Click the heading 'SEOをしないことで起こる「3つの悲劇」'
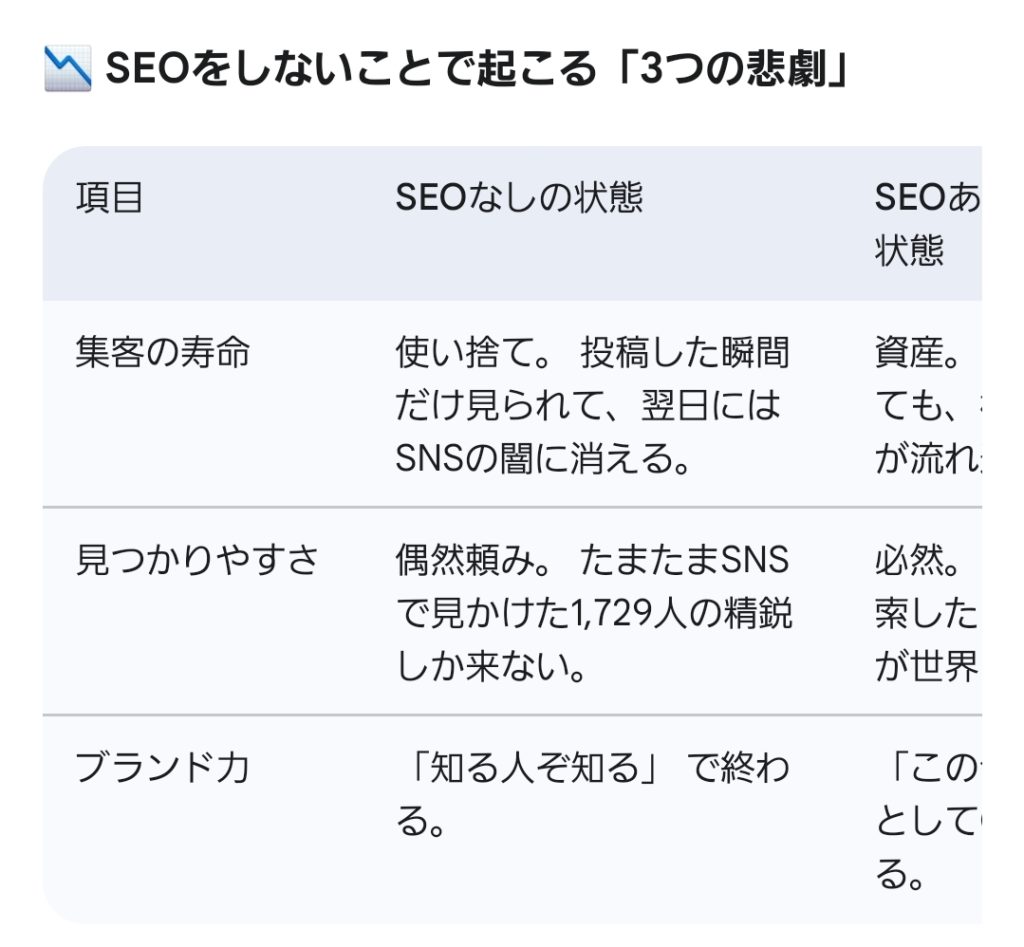 pyautogui.click(x=476, y=72)
